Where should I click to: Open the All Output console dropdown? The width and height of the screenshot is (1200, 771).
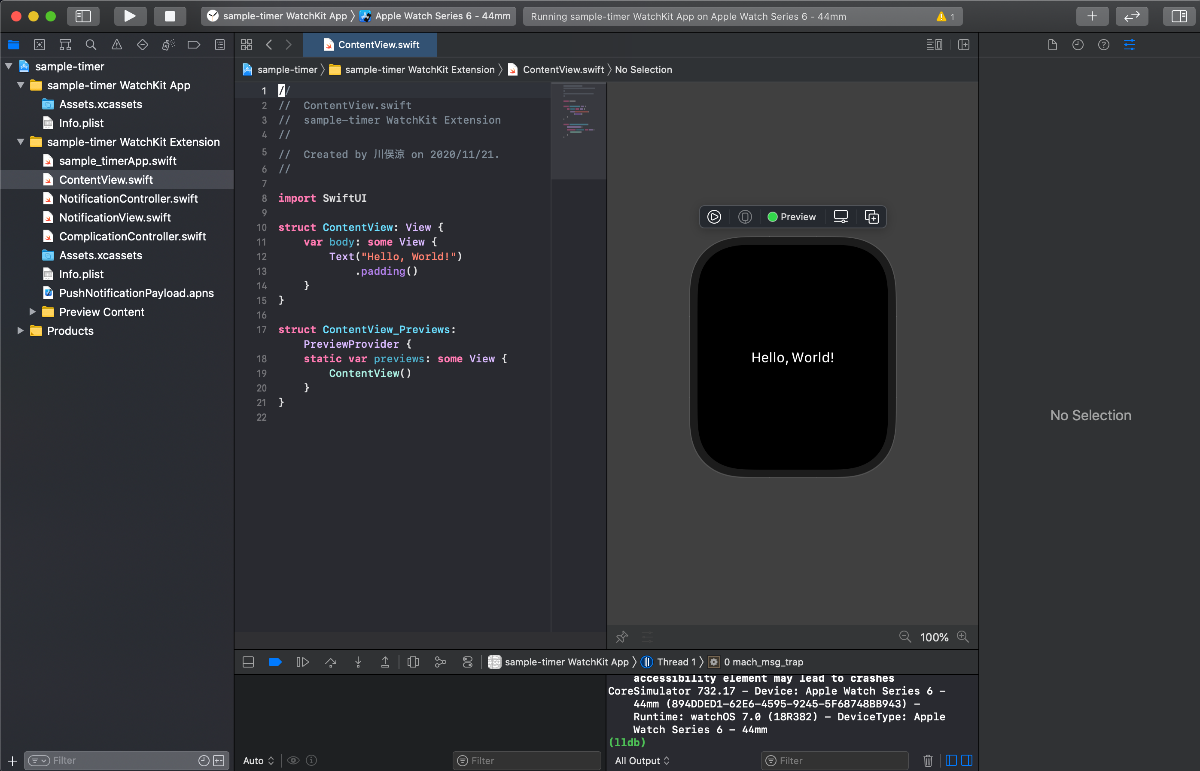point(642,761)
